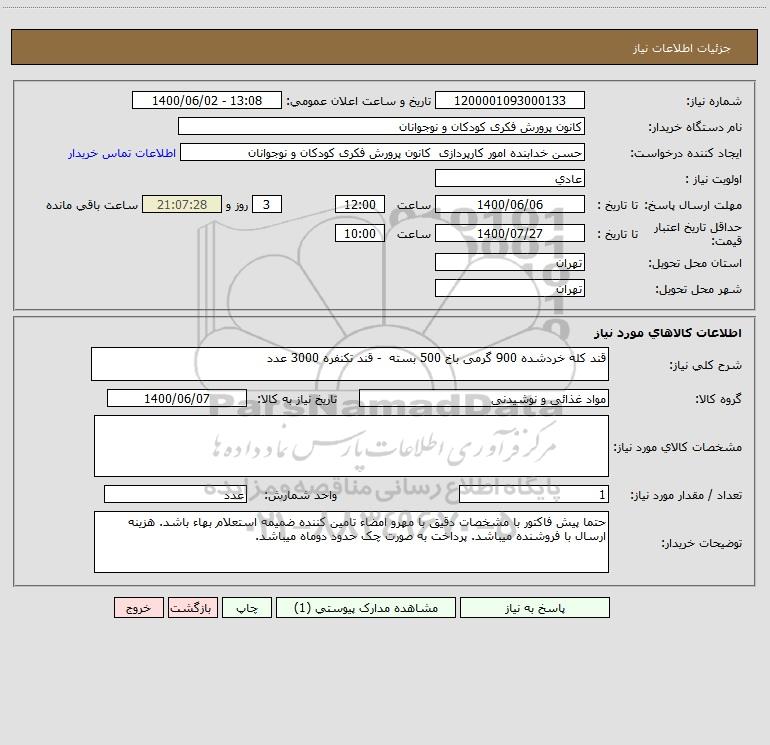Open 'اطلاعات تماس خریدار' contact link
Screen dimensions: 770x745
(x=122, y=153)
